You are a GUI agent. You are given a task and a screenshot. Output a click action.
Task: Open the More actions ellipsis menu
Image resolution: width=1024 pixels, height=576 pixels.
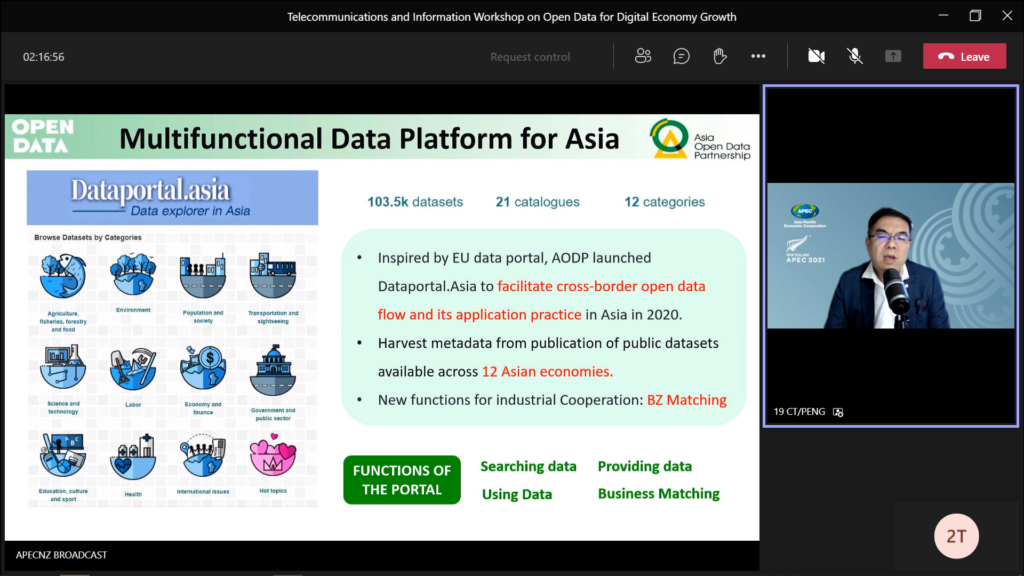click(758, 57)
